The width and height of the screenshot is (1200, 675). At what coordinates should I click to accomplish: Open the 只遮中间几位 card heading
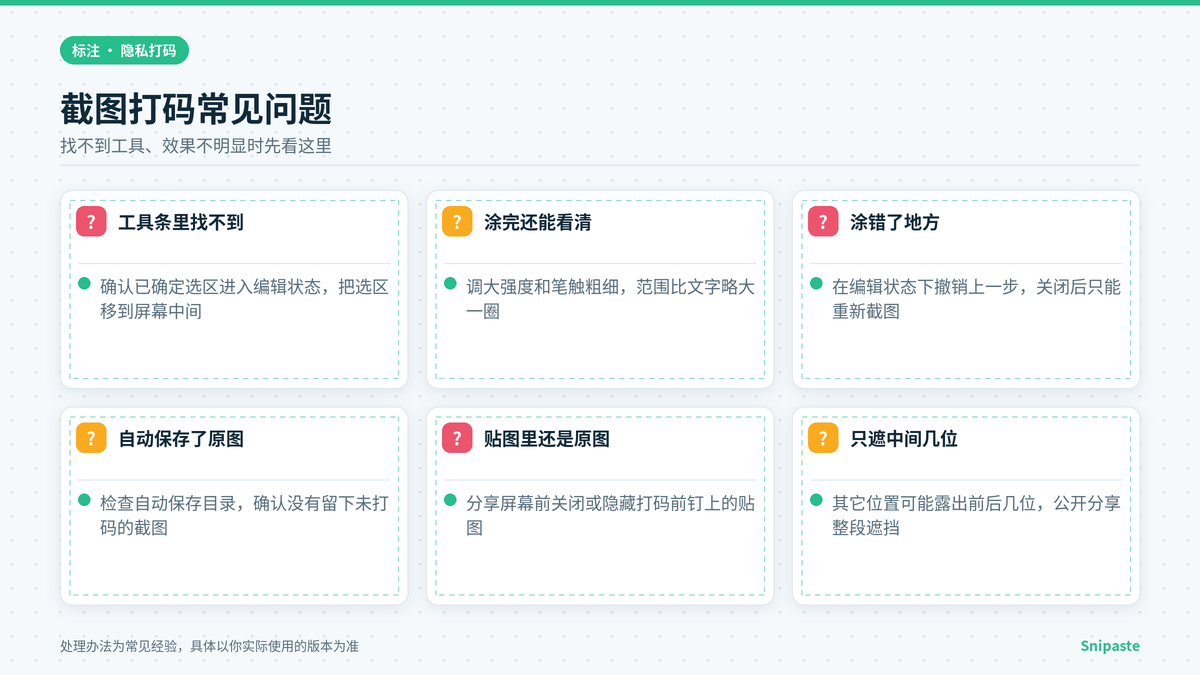click(904, 438)
